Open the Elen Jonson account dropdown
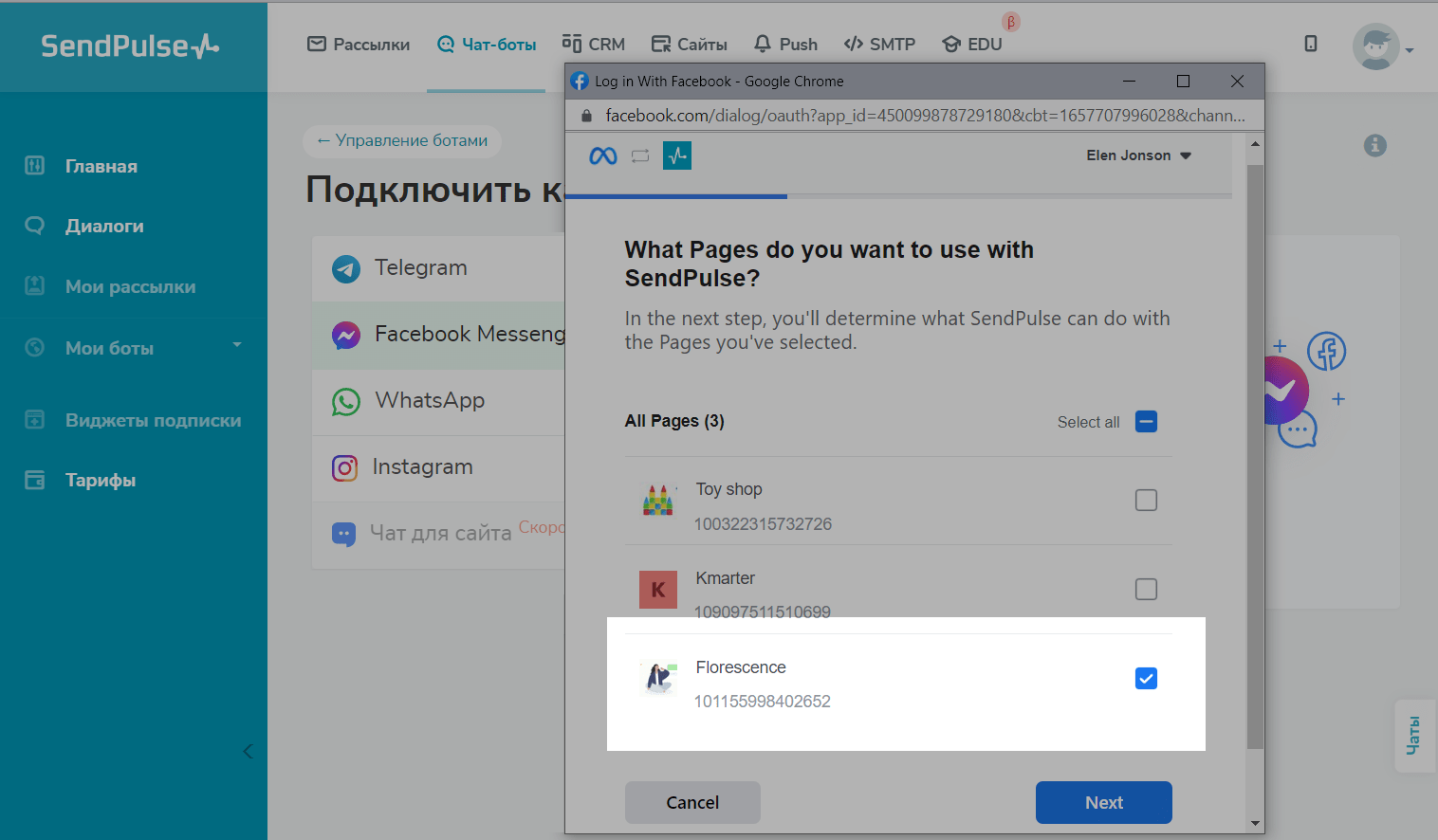The image size is (1438, 840). [1138, 155]
